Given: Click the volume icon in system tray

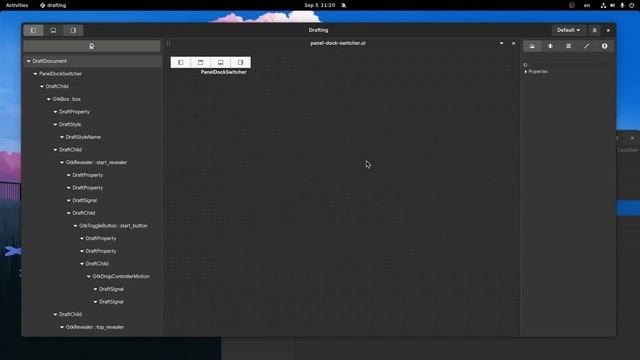Looking at the screenshot, I should [x=613, y=5].
